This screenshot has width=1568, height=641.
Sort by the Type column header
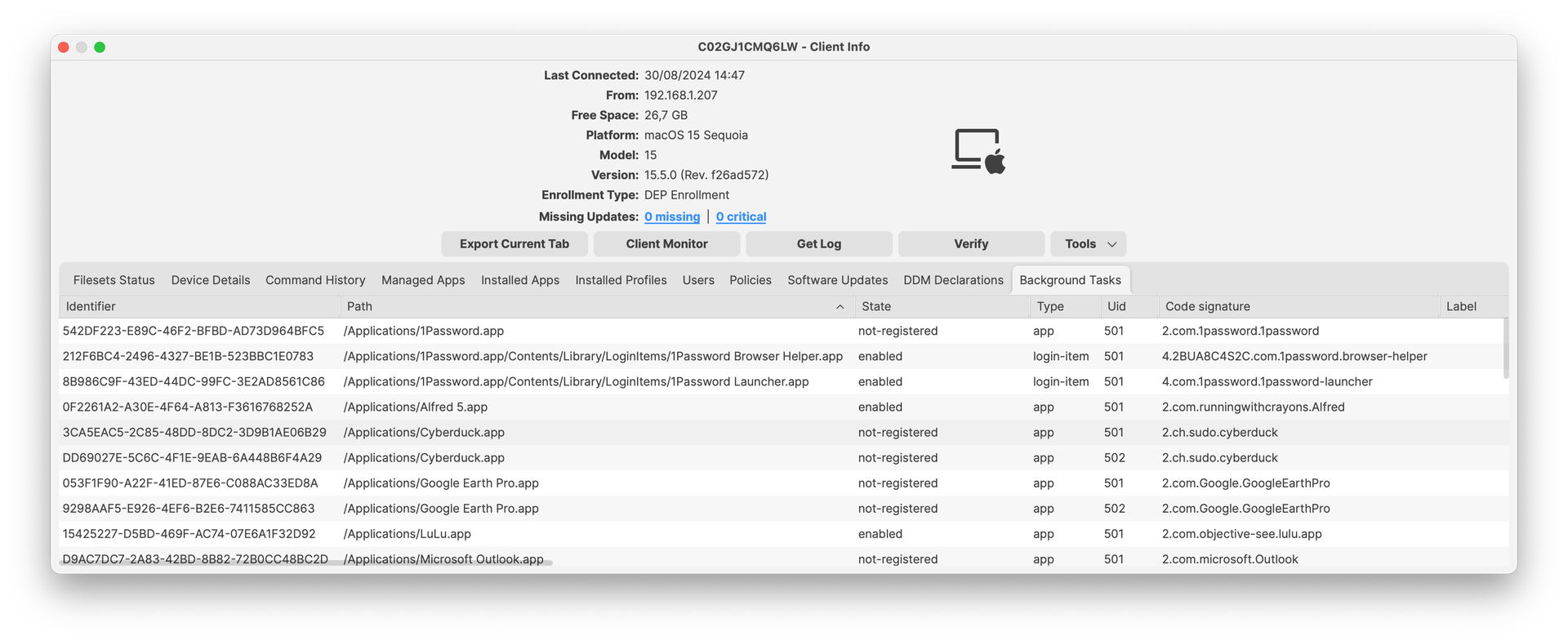[x=1065, y=306]
